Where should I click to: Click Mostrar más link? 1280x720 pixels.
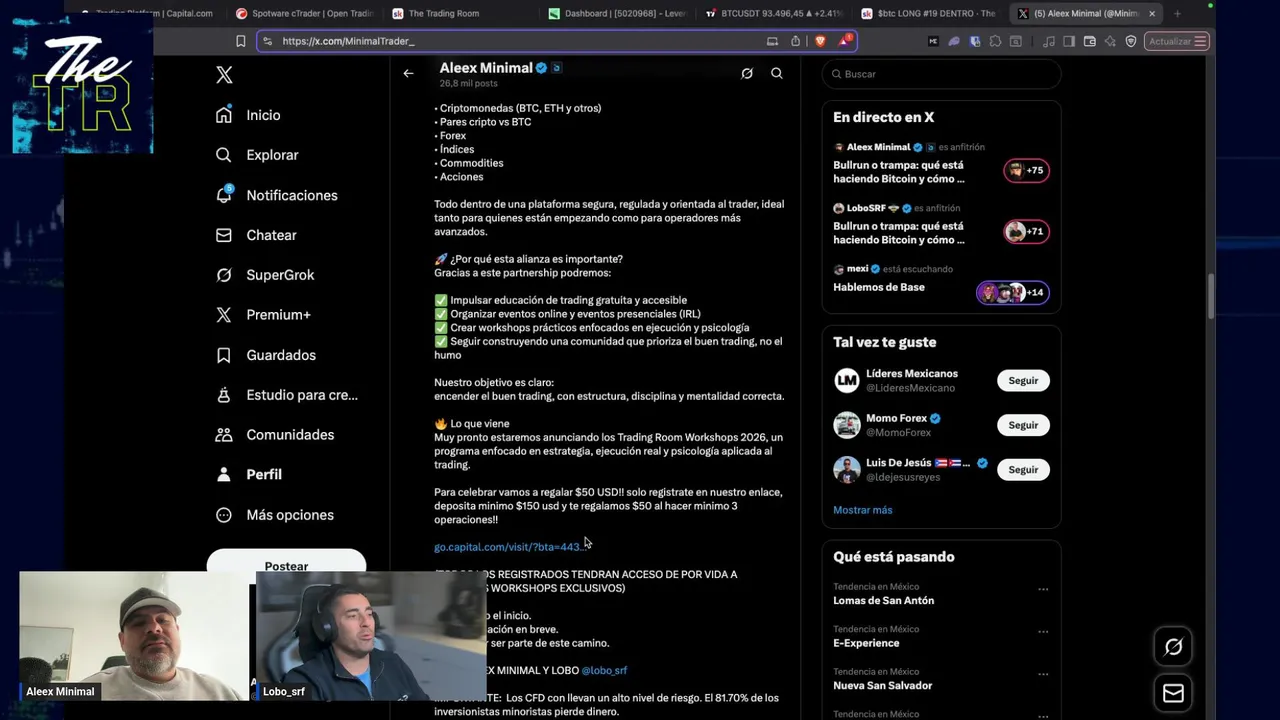tap(862, 510)
